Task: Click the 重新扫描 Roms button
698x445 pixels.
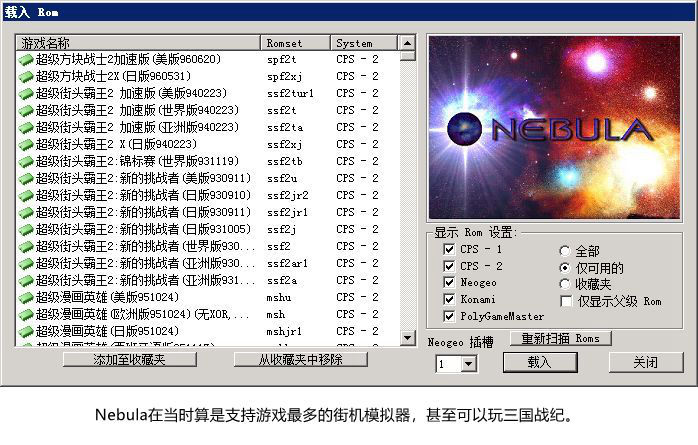Action: click(x=560, y=339)
